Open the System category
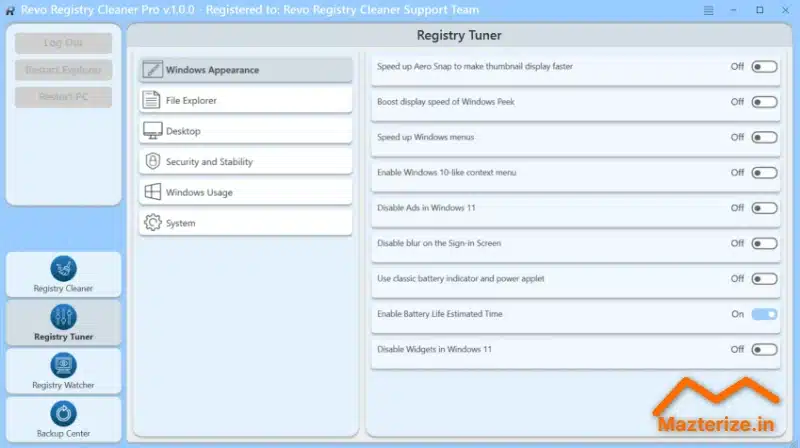The image size is (800, 448). pos(245,222)
